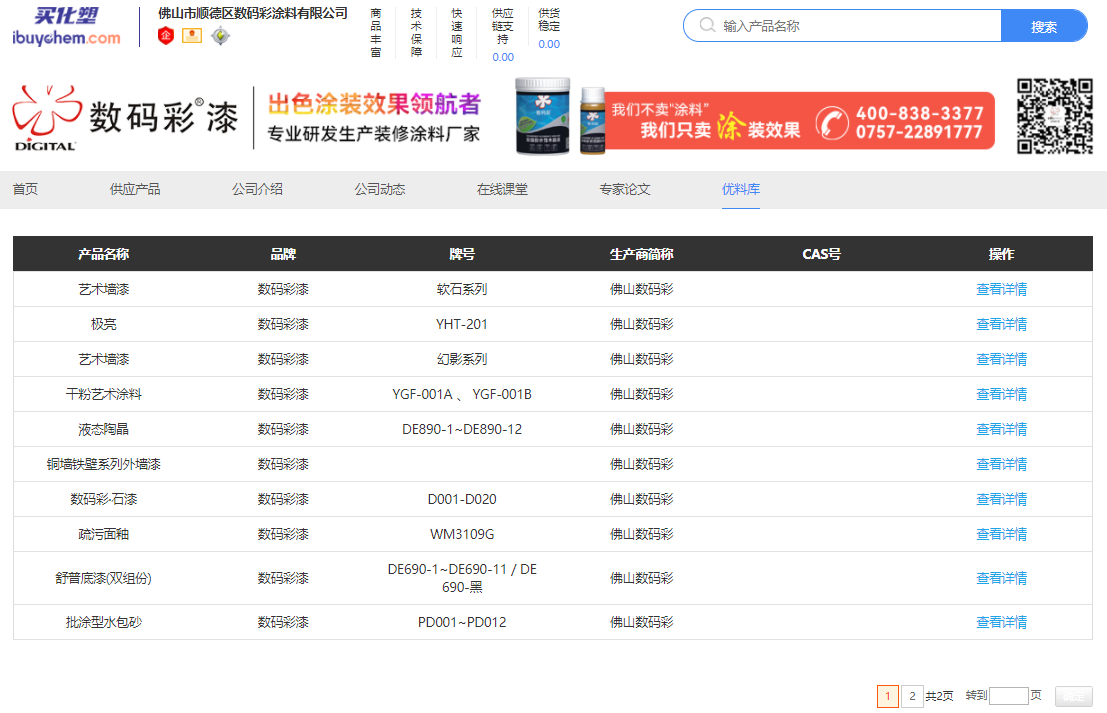Open the 在线课堂 nav tab
The height and width of the screenshot is (713, 1107).
[502, 189]
